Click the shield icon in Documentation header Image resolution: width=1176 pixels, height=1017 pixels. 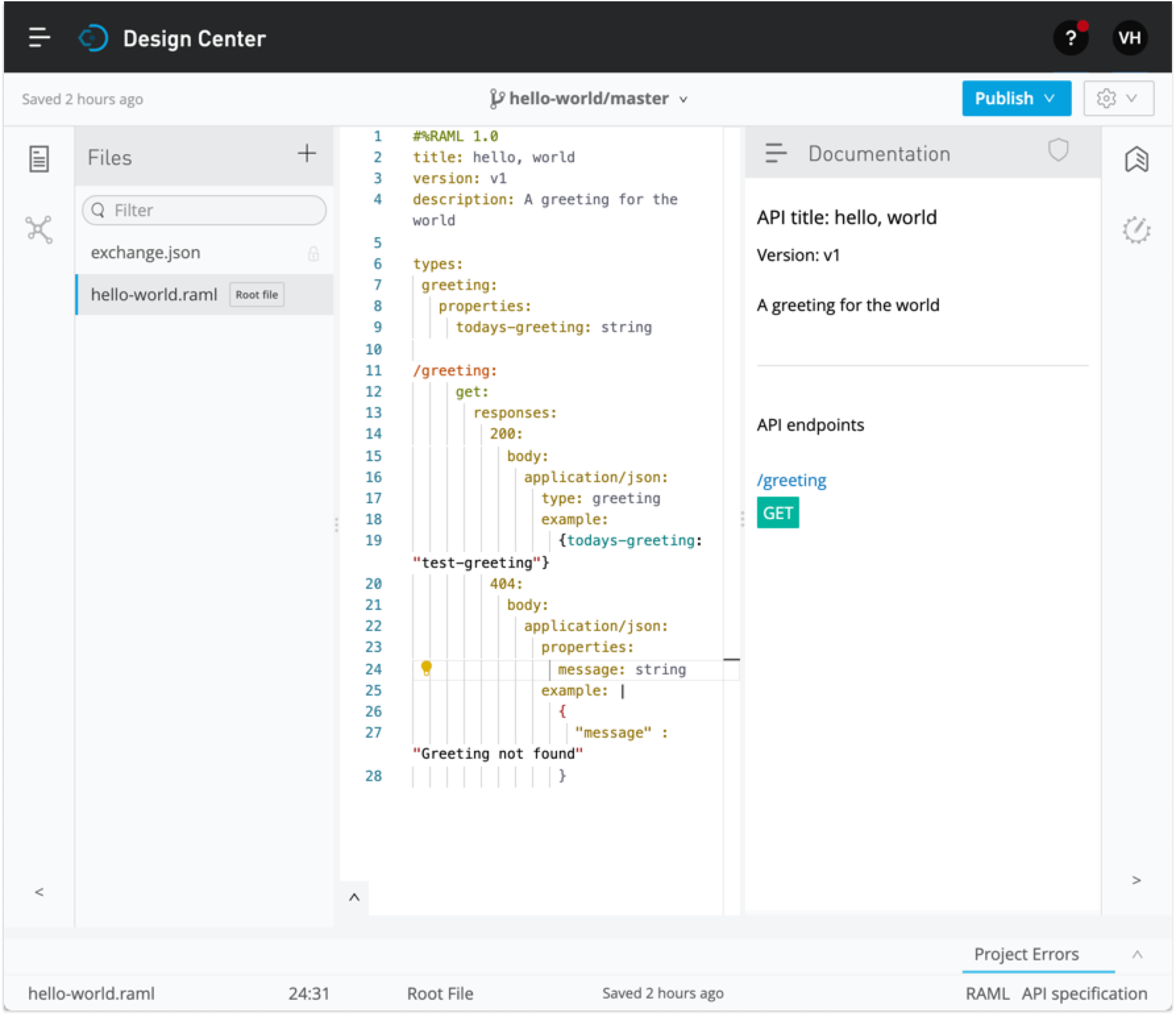click(1058, 151)
